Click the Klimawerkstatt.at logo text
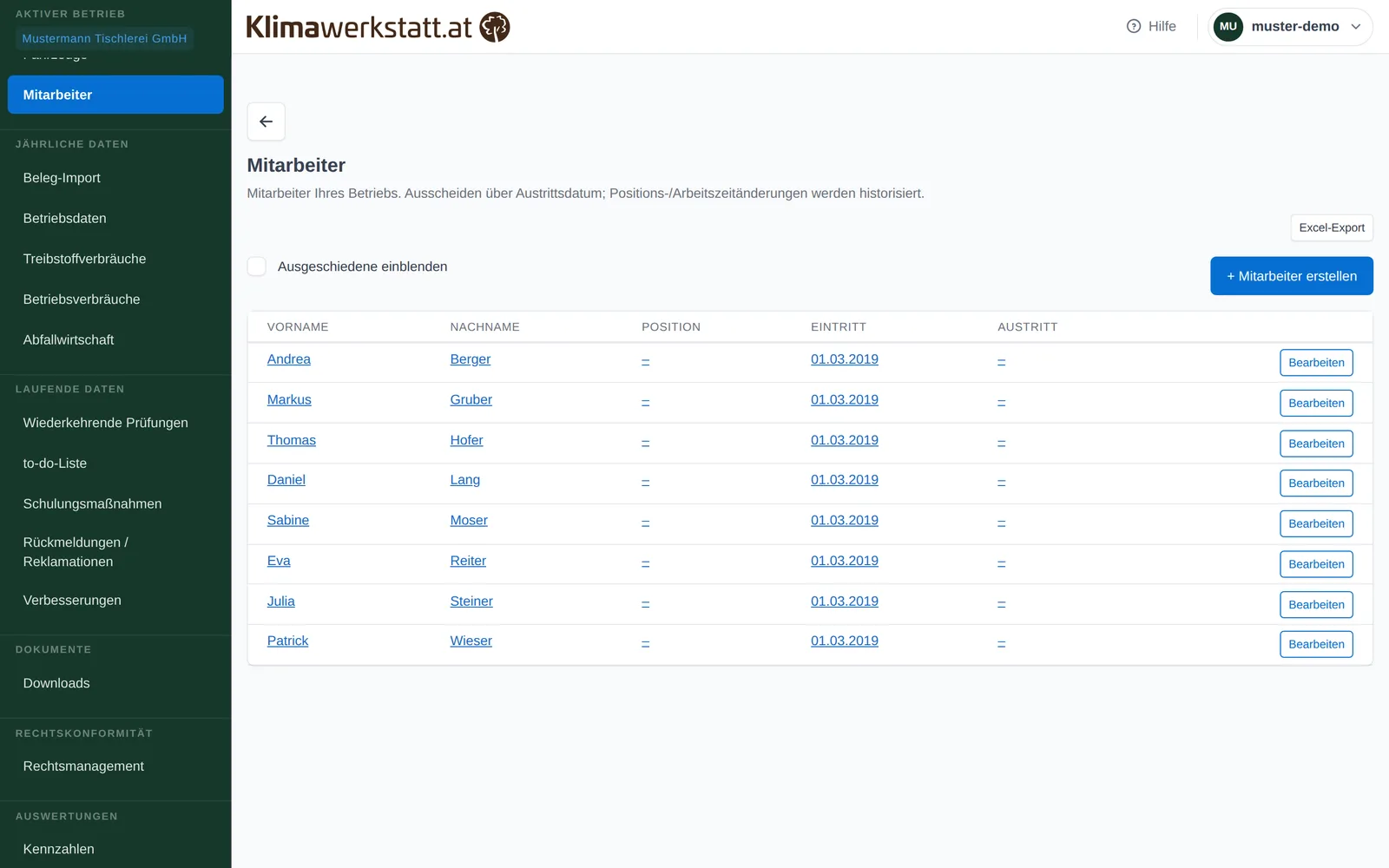 [x=359, y=27]
